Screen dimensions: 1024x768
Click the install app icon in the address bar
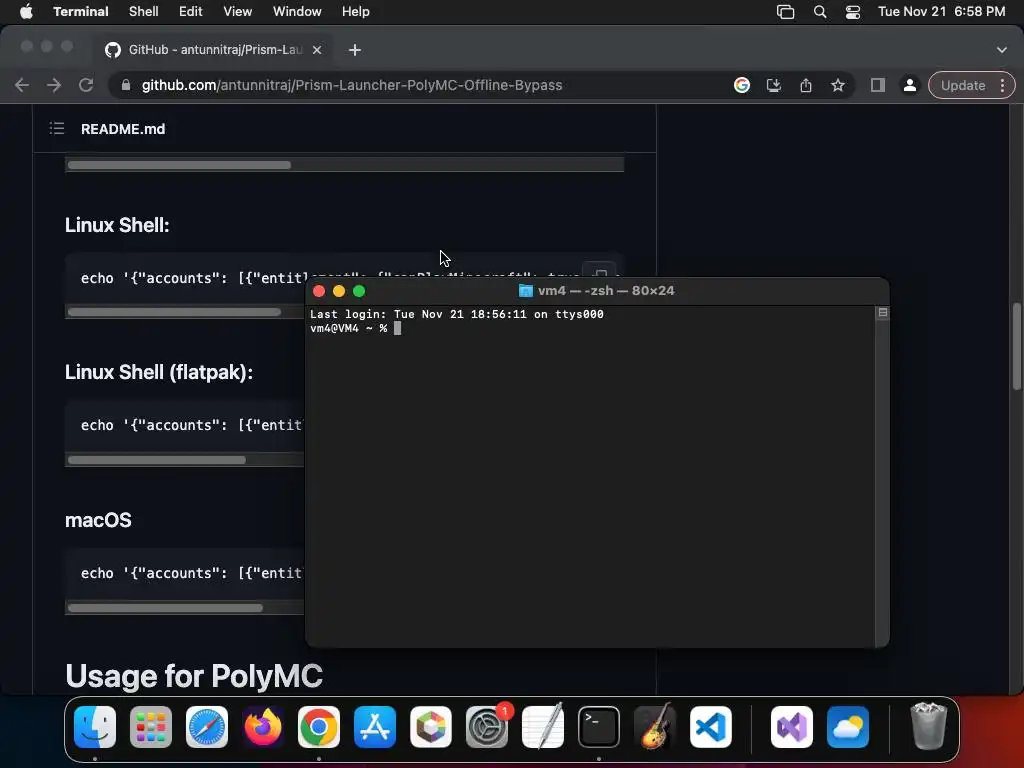(x=774, y=85)
